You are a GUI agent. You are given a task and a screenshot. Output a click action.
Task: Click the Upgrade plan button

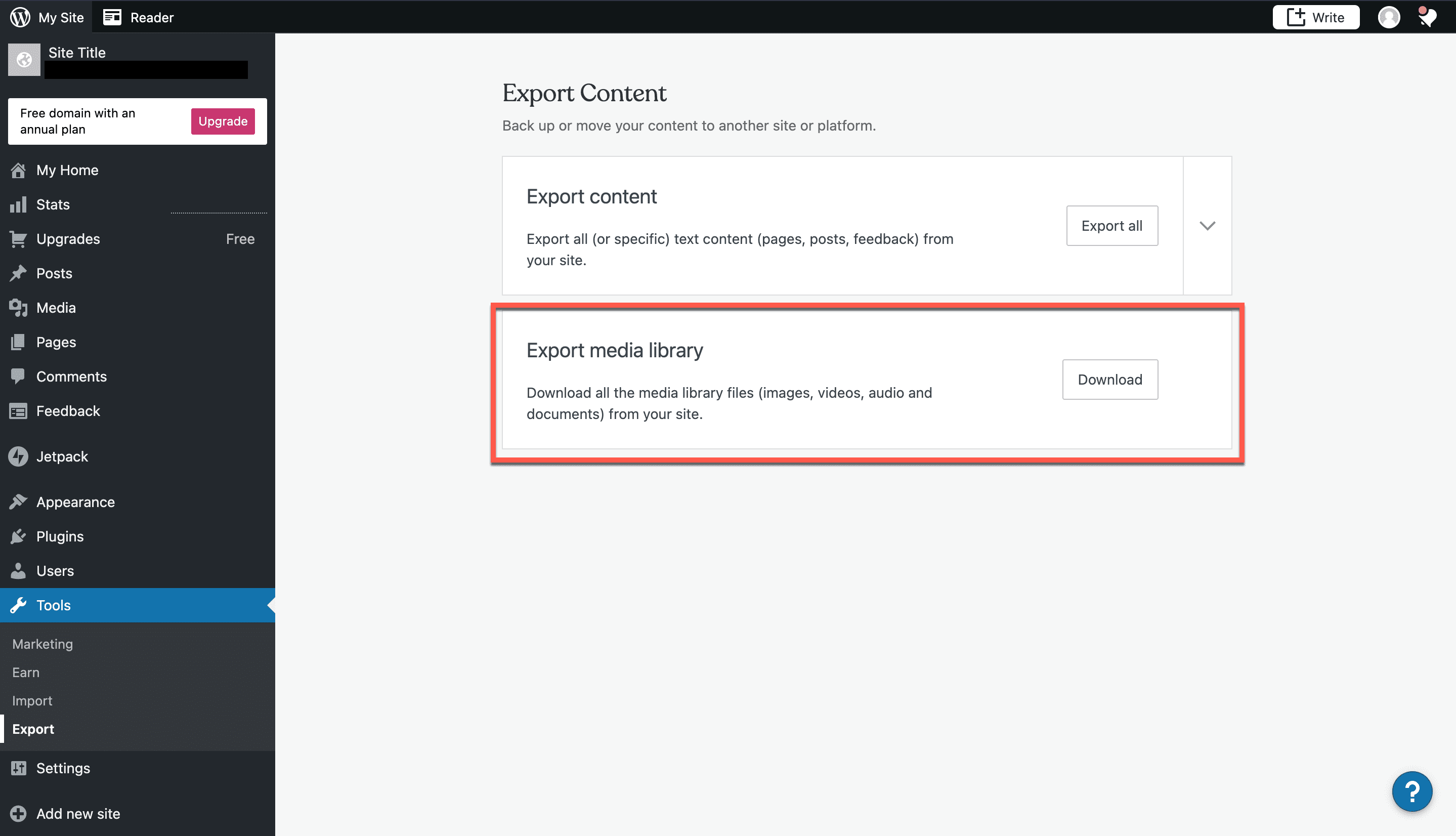click(221, 121)
